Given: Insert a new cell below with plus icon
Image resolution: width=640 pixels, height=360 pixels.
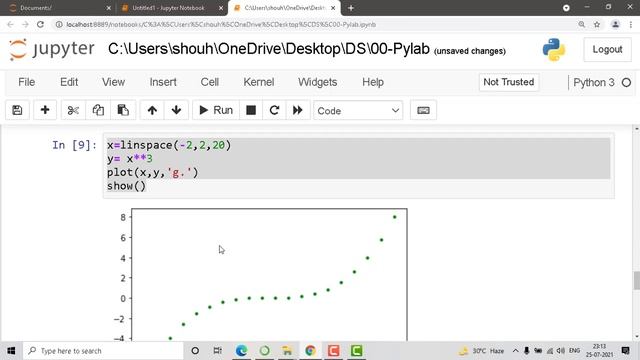Looking at the screenshot, I should point(45,110).
